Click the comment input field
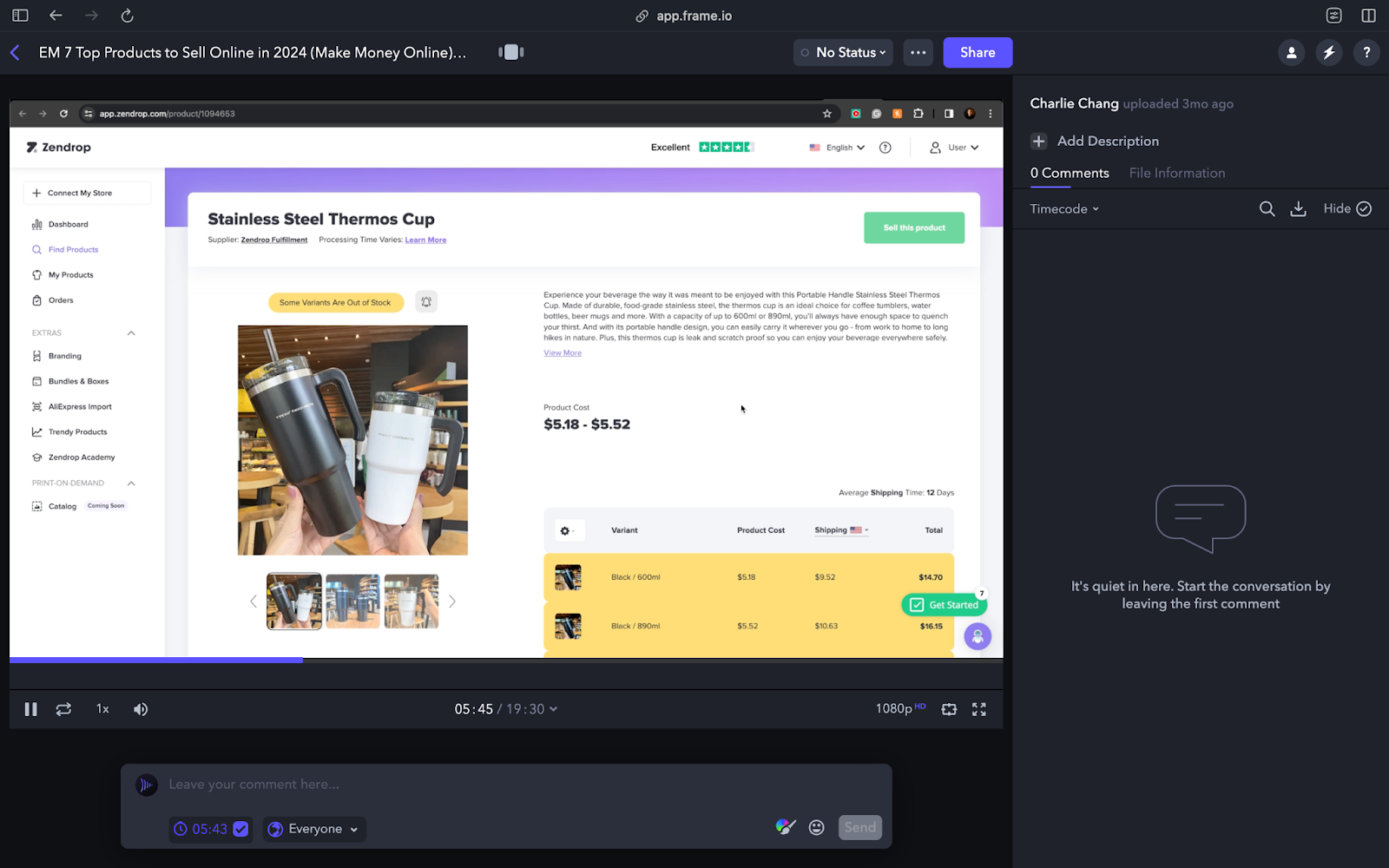Screen dimensions: 1389x868 tap(506, 785)
